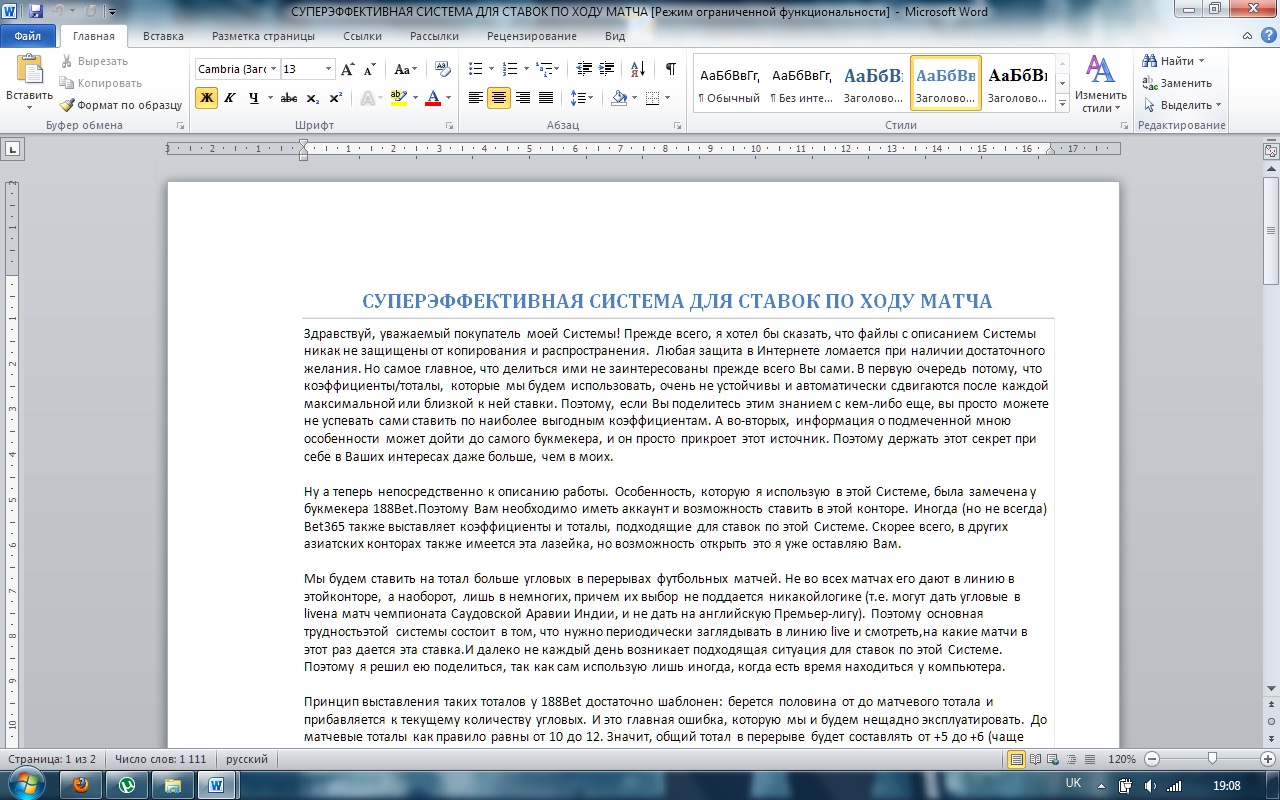Align text to the left
The image size is (1280, 800).
(x=476, y=98)
